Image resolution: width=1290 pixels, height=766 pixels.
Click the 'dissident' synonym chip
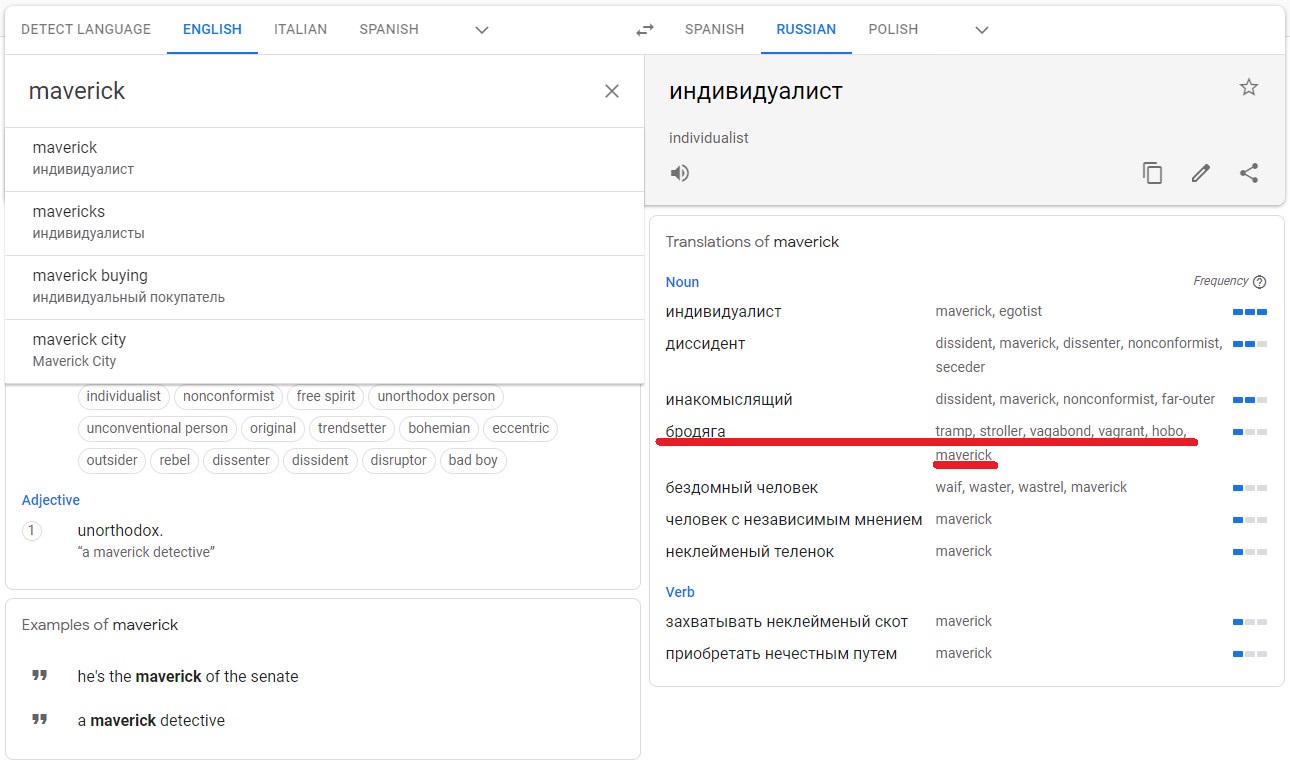point(320,460)
